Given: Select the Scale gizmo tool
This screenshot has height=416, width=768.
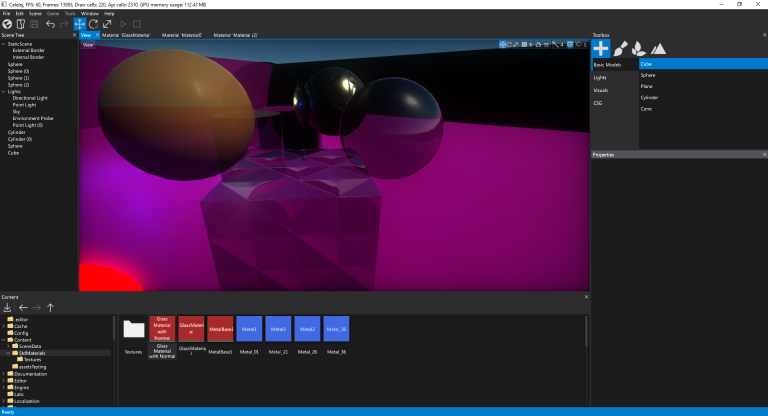Looking at the screenshot, I should [107, 23].
